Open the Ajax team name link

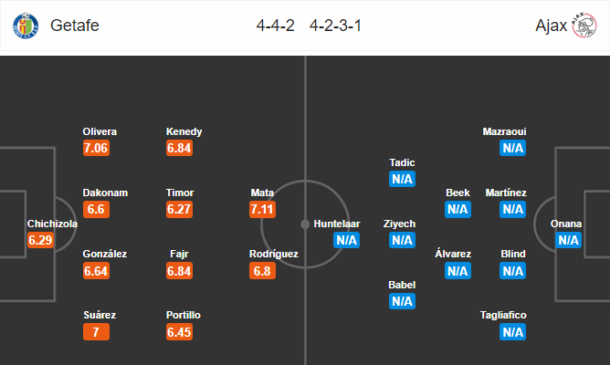(551, 26)
